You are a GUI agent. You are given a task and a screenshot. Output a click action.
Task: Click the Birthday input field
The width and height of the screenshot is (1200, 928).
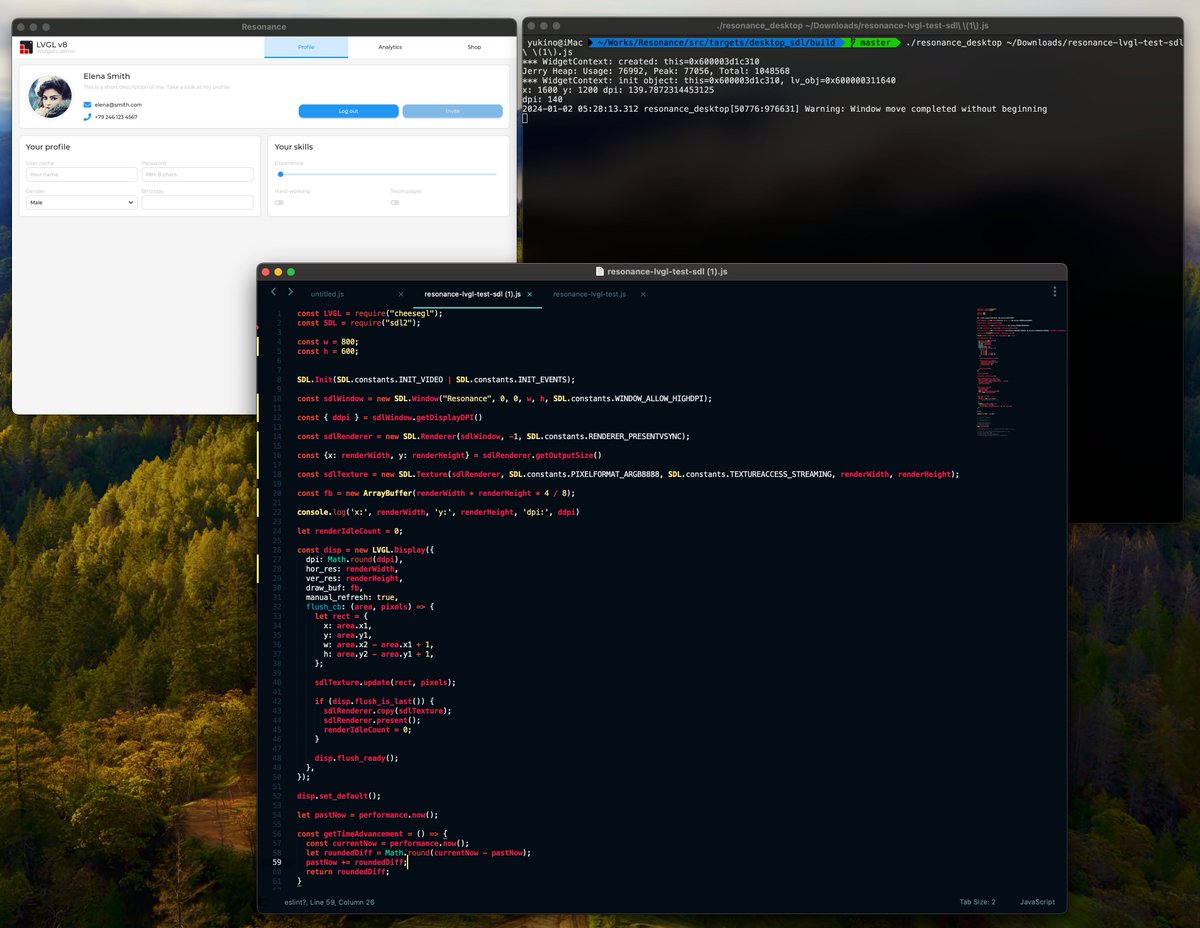[x=197, y=202]
